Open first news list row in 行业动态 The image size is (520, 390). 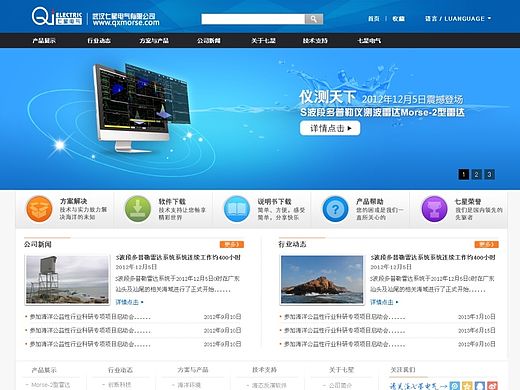coord(388,317)
